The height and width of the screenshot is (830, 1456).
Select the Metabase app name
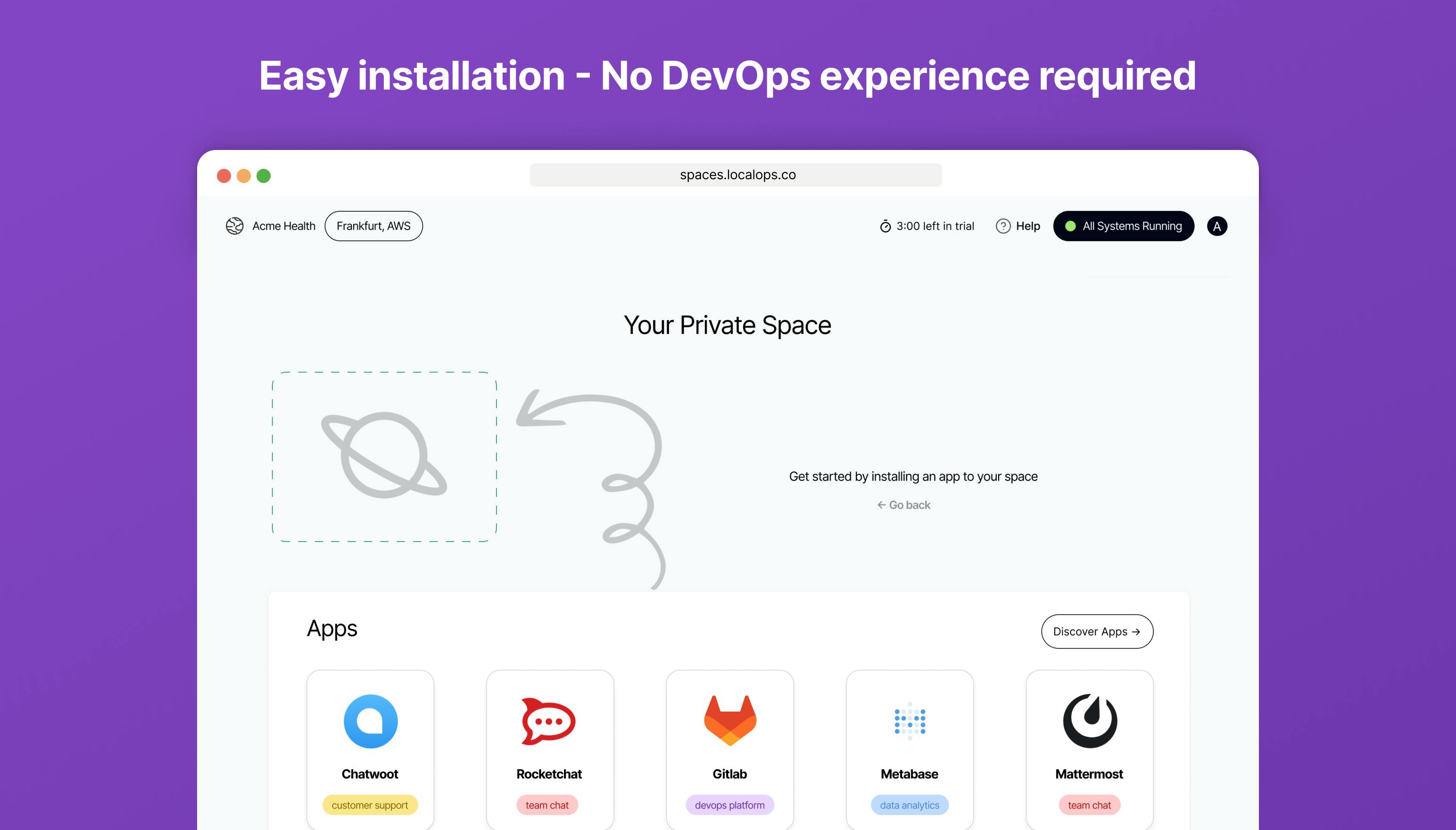[x=910, y=774]
